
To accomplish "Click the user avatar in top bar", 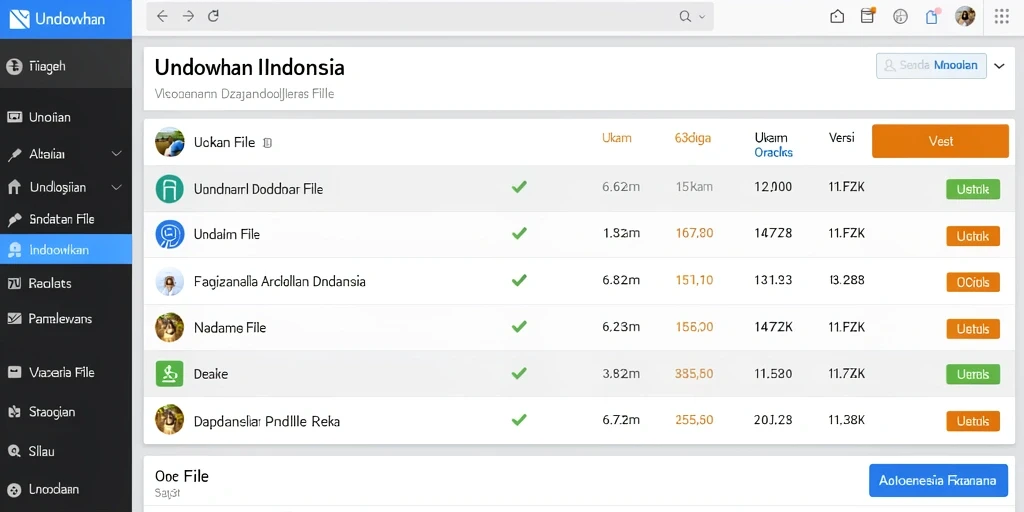I will pos(965,16).
